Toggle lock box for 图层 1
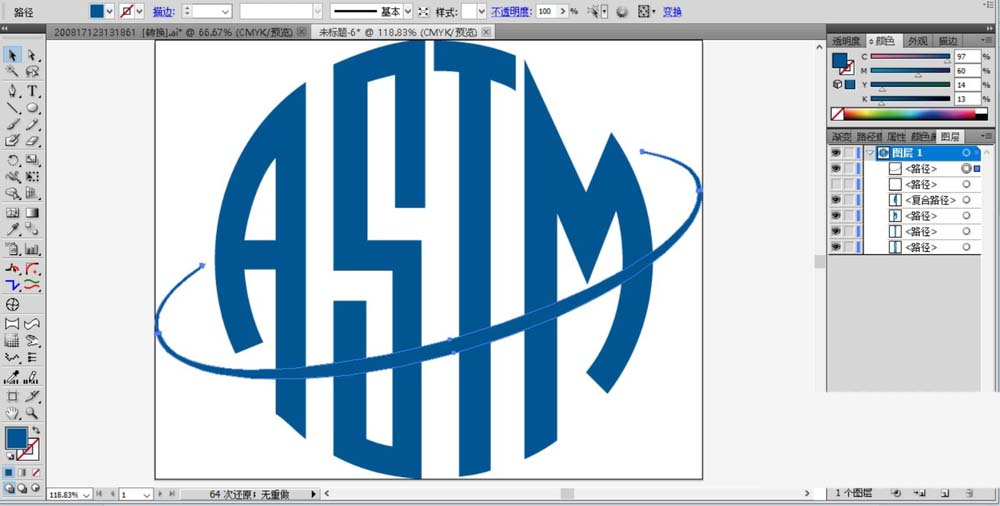The width and height of the screenshot is (1000, 506). (849, 153)
